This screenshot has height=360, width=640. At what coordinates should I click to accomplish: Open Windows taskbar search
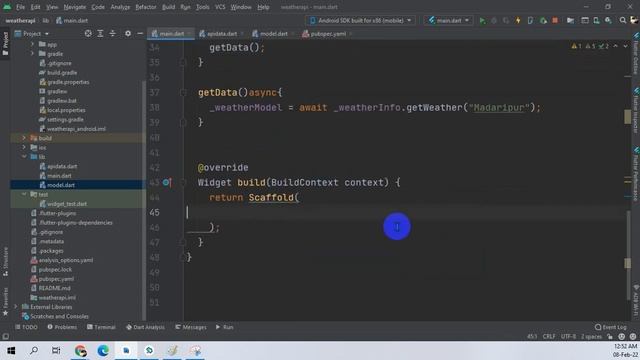click(34, 351)
